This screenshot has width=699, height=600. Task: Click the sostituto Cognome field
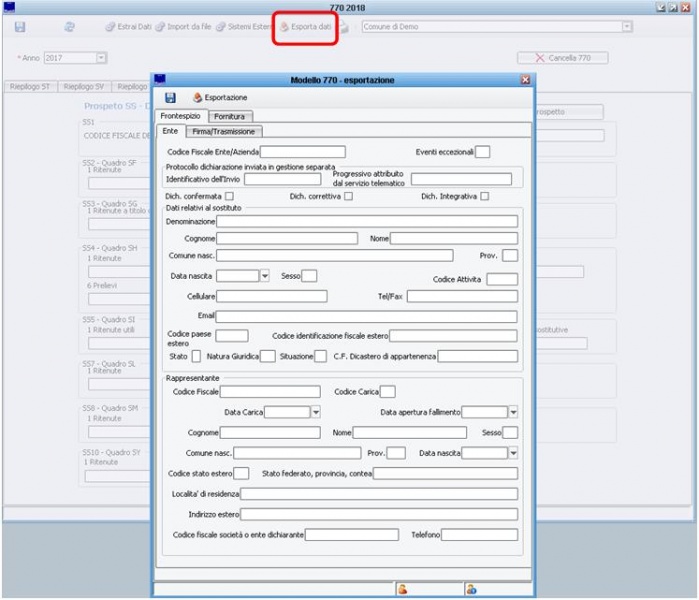(x=287, y=238)
